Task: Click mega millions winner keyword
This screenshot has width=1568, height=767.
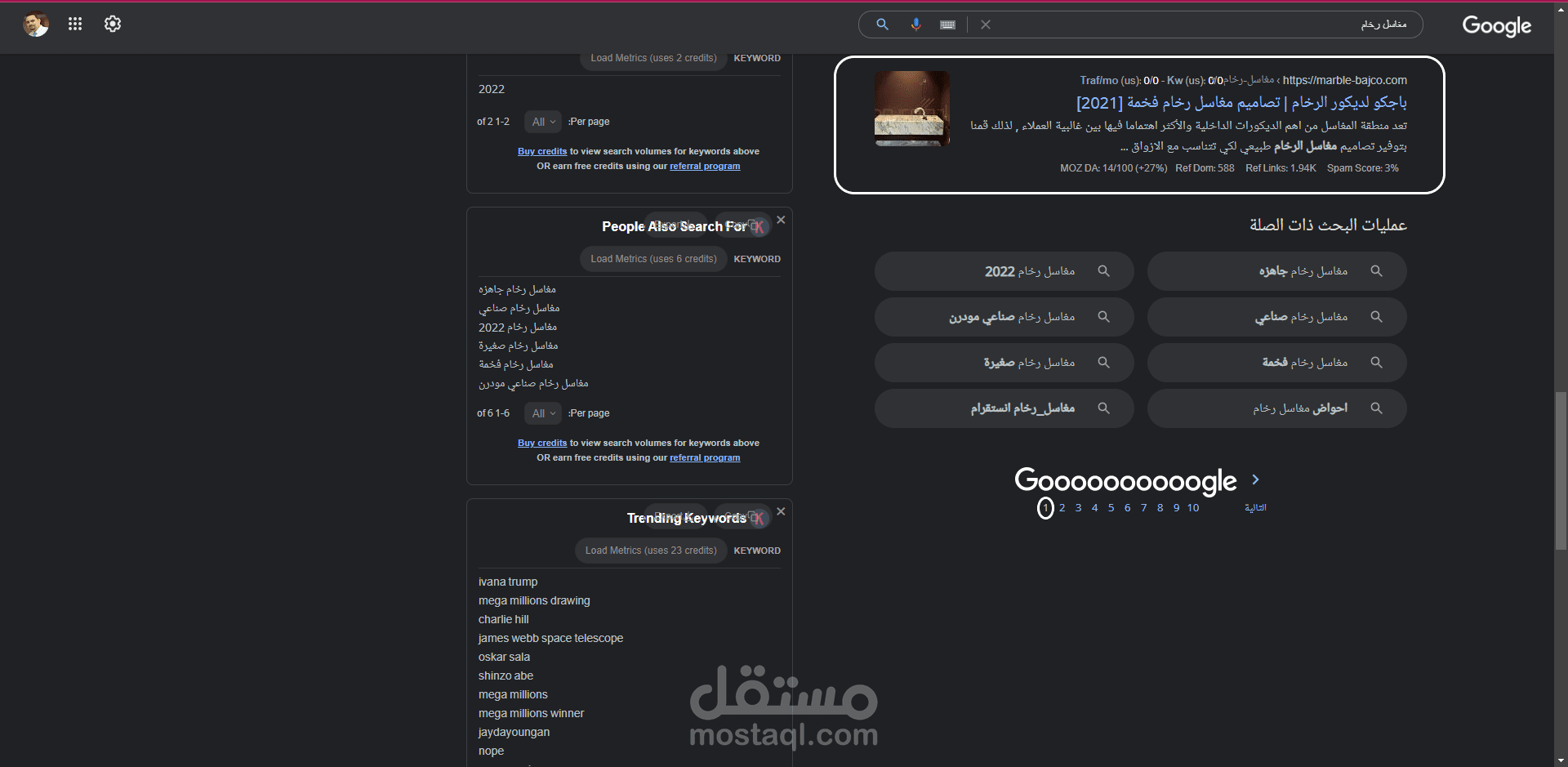Action: (531, 713)
